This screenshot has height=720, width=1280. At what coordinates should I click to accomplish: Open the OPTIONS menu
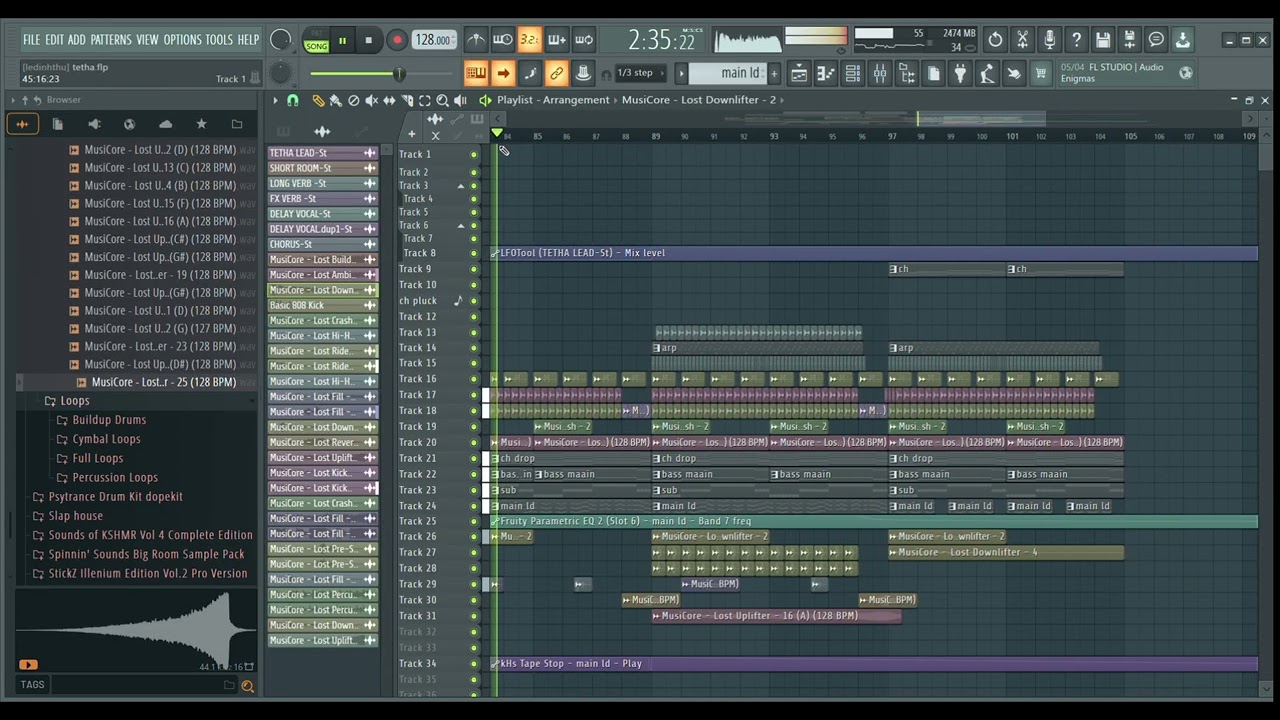(x=182, y=40)
